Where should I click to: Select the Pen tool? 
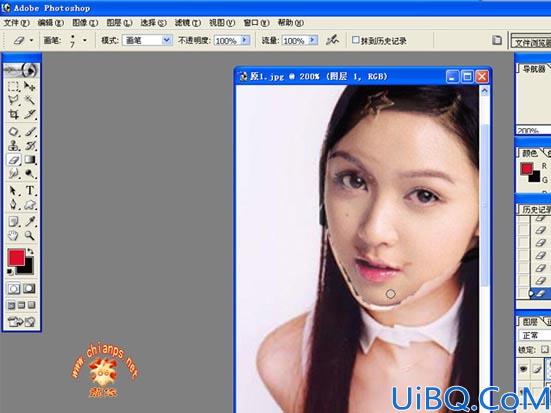pos(13,205)
